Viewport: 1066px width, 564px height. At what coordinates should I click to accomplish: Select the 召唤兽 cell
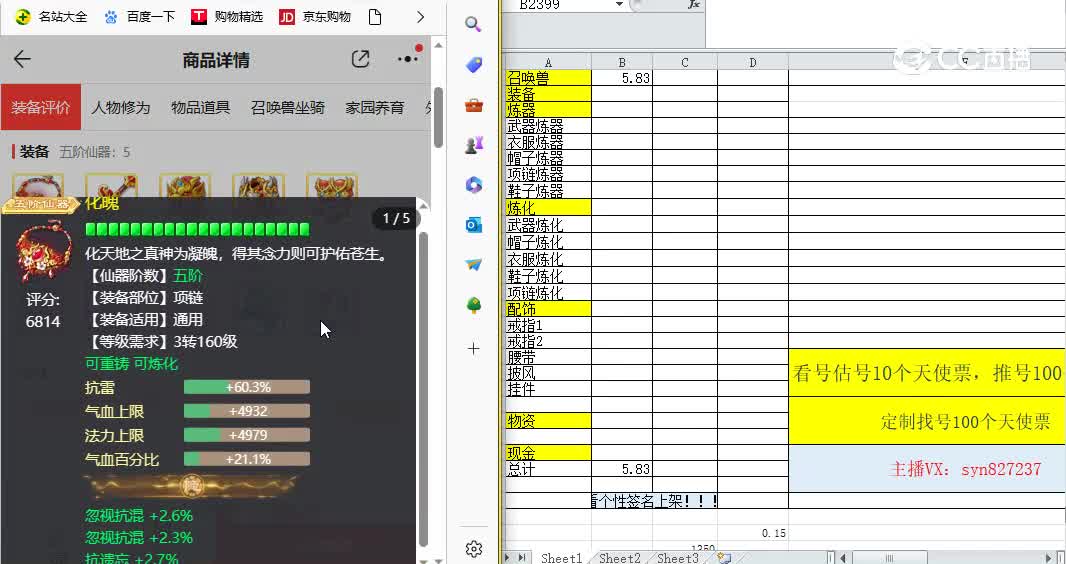549,78
